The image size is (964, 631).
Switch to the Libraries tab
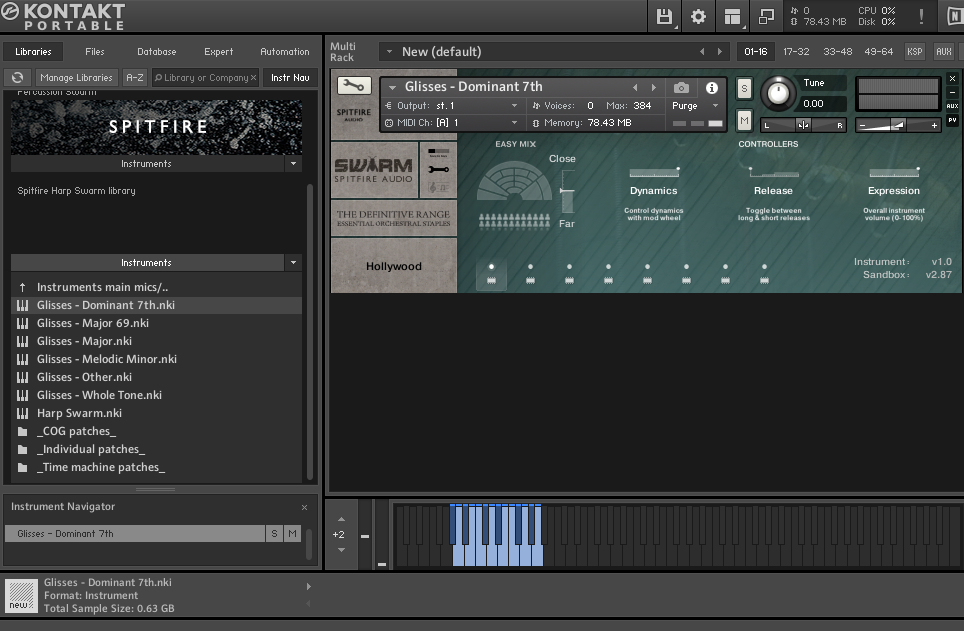click(x=33, y=52)
